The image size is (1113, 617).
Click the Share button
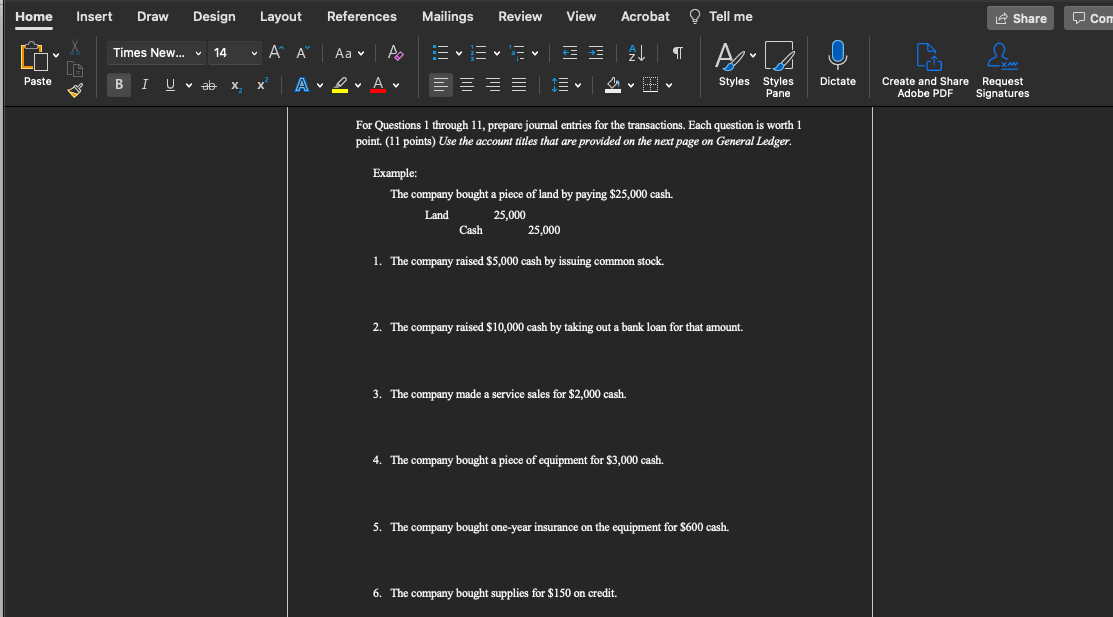pyautogui.click(x=1019, y=17)
